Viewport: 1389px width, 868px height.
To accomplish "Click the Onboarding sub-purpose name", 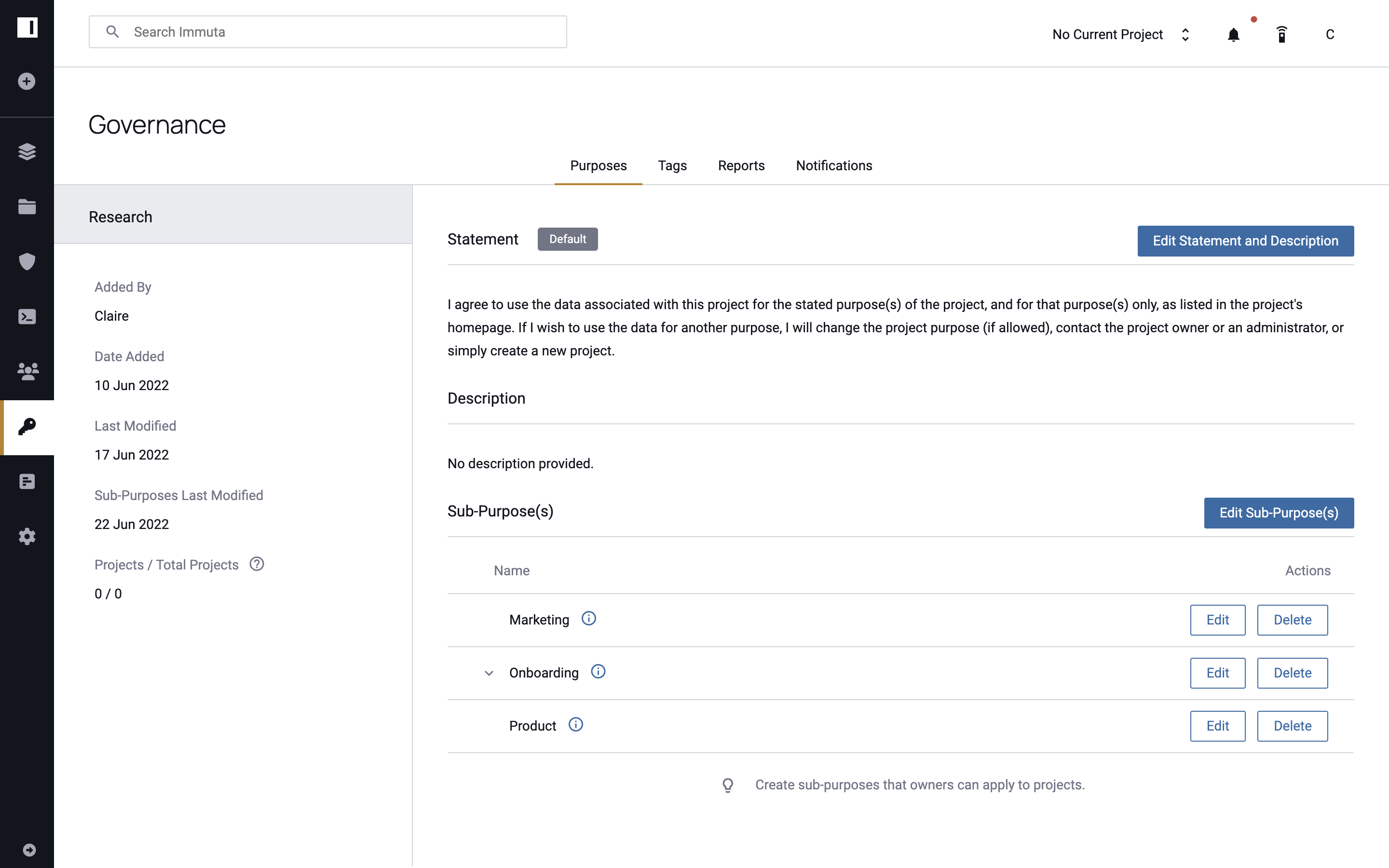I will coord(544,673).
